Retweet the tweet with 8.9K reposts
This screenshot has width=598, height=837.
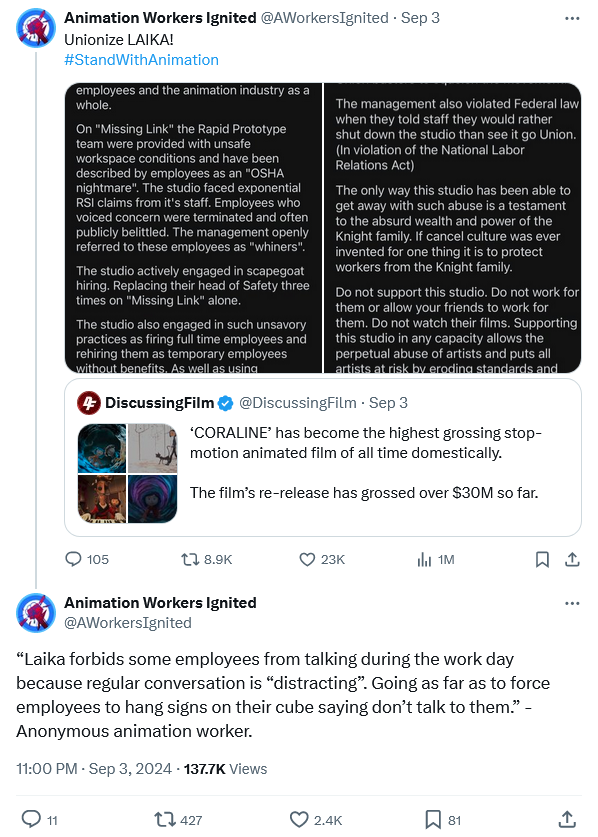(207, 559)
